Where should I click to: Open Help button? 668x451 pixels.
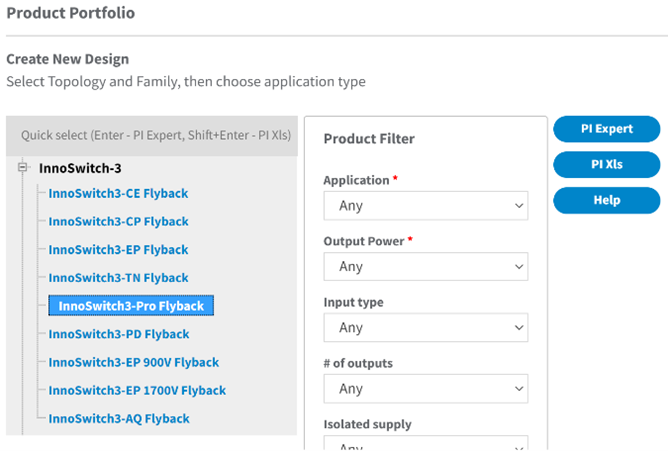point(607,200)
